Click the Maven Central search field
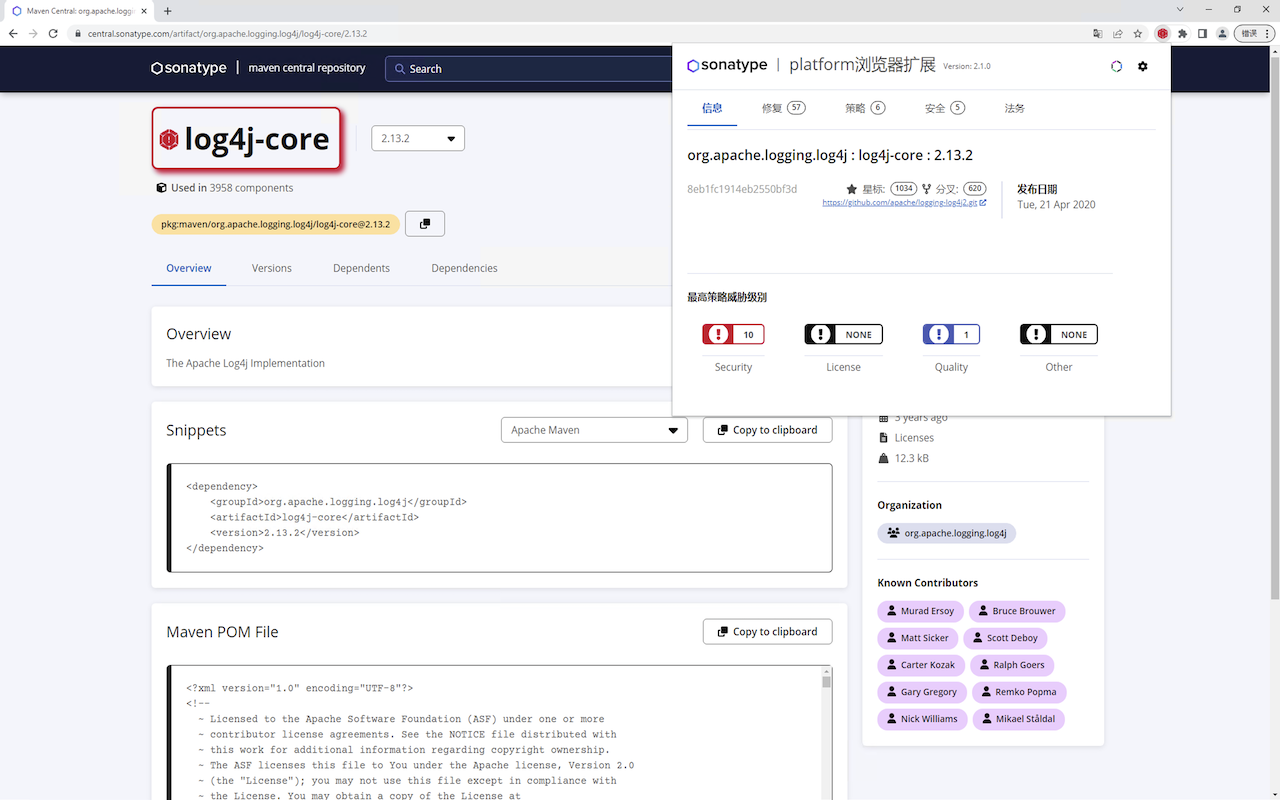Viewport: 1280px width, 800px height. click(530, 69)
